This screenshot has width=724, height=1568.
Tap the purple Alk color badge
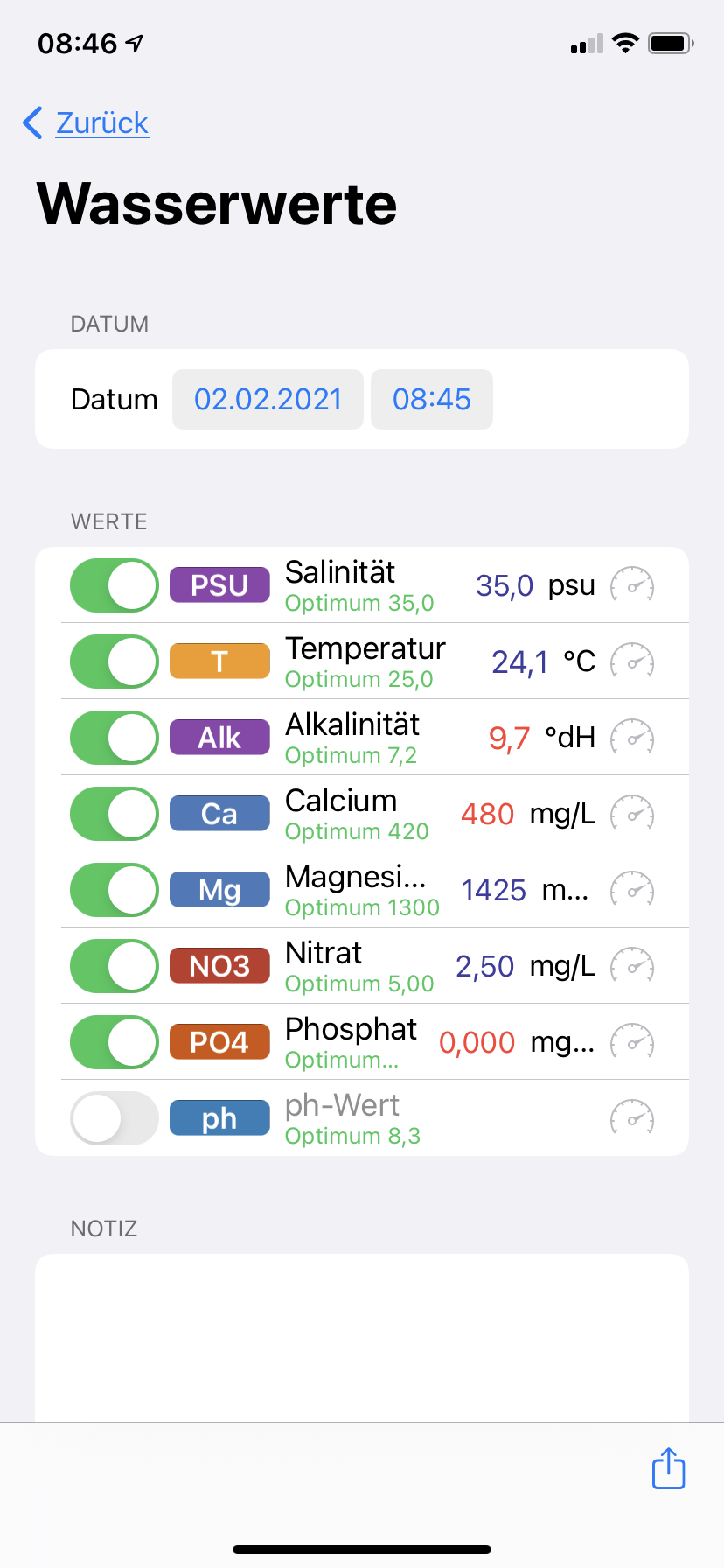pyautogui.click(x=219, y=738)
